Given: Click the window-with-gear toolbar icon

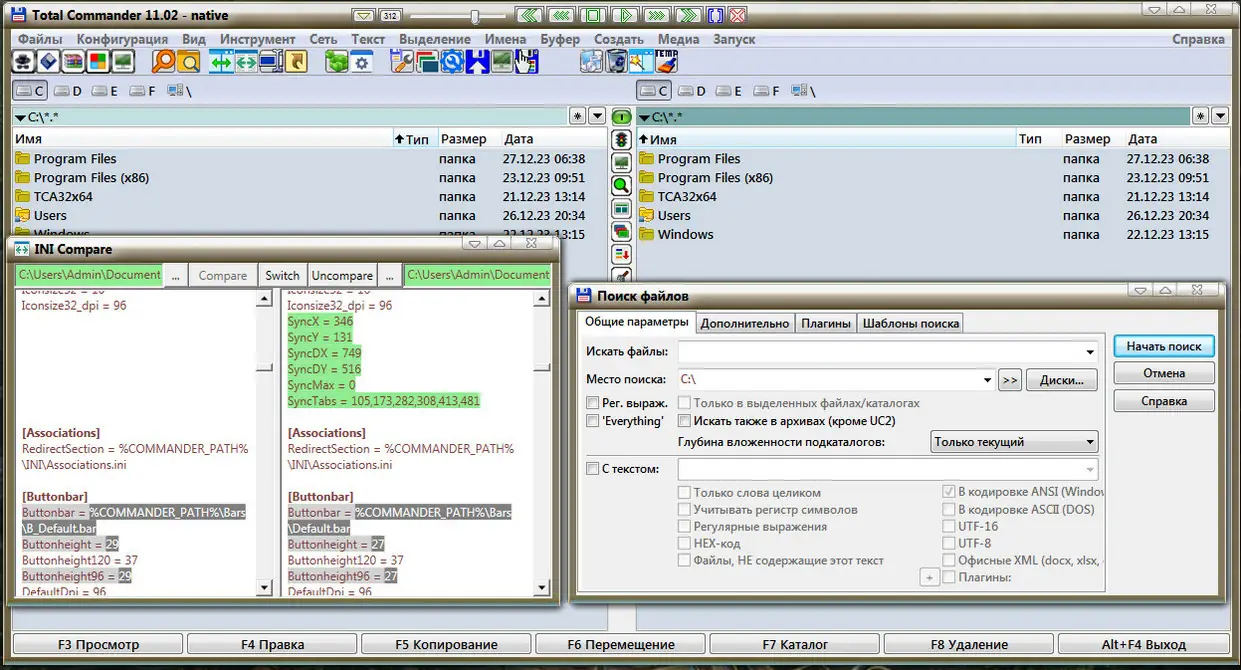Looking at the screenshot, I should (361, 61).
